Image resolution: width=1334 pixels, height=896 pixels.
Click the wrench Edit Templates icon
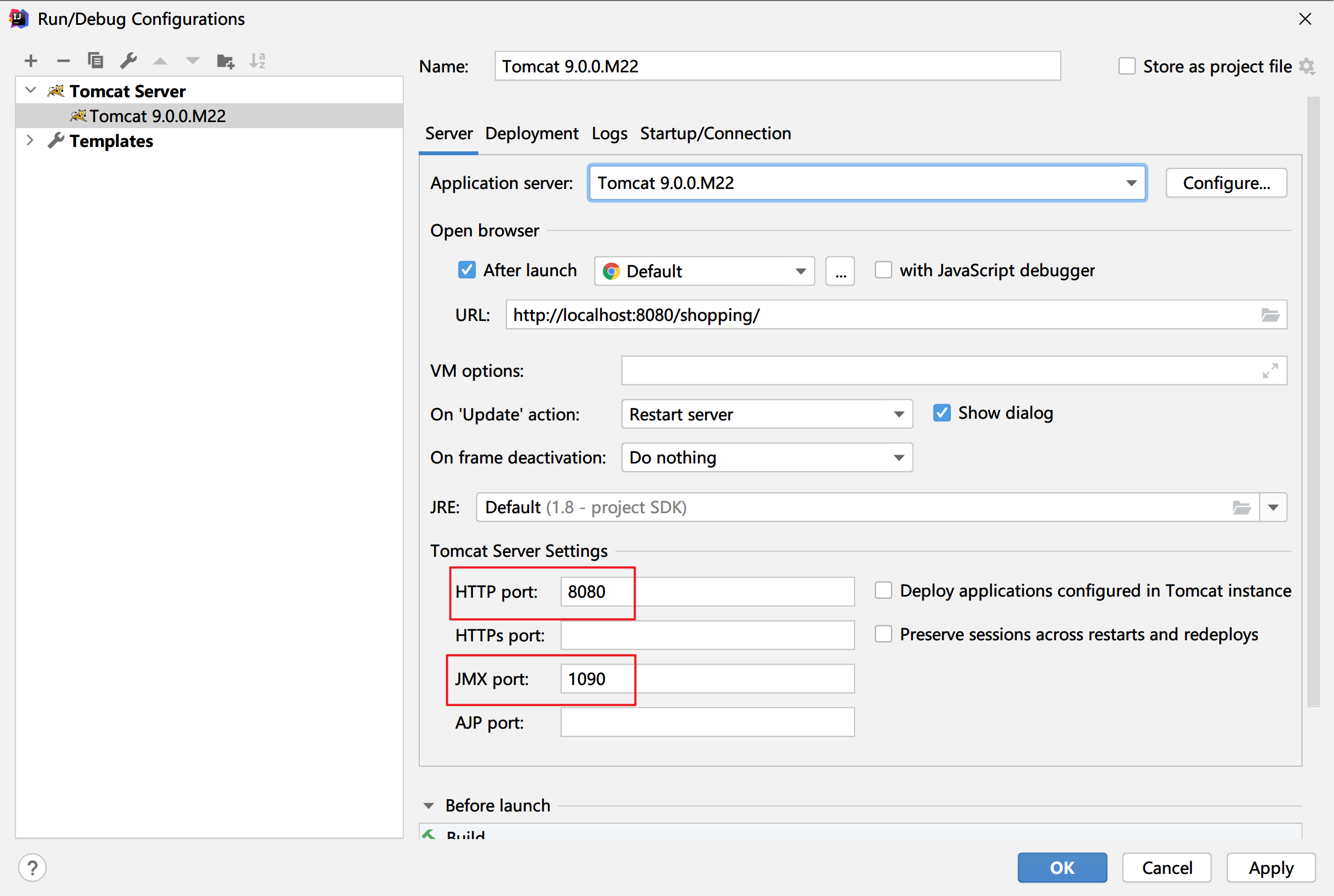[128, 61]
